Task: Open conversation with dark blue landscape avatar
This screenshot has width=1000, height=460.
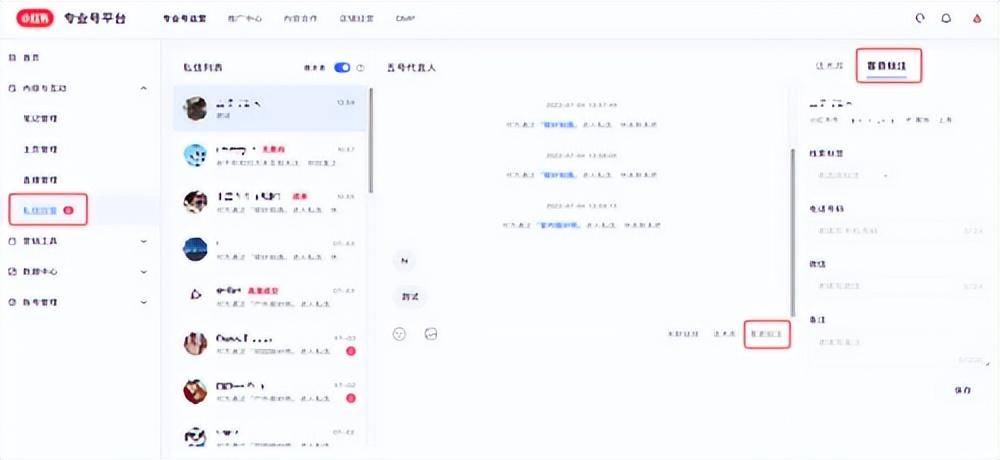Action: [195, 249]
